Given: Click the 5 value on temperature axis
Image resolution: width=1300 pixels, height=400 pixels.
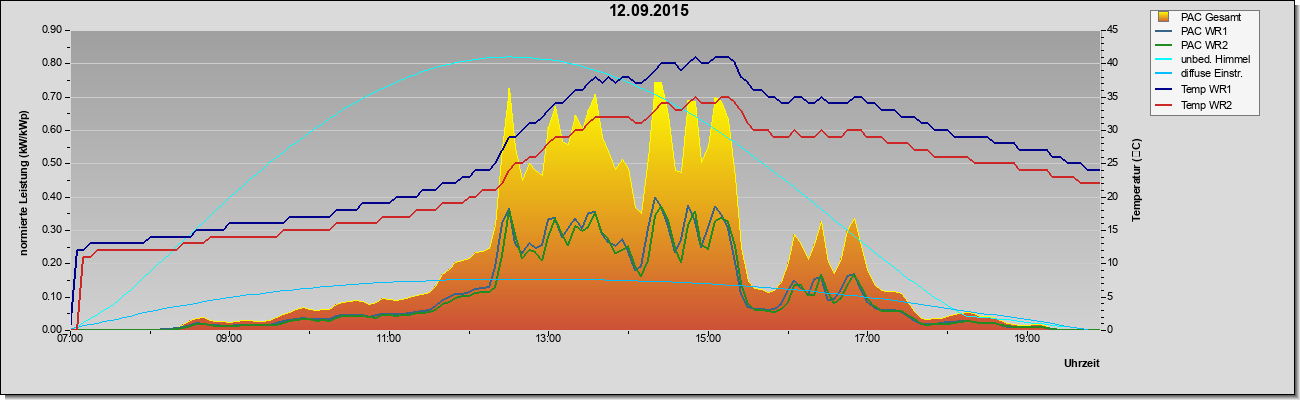Looking at the screenshot, I should (x=1109, y=297).
